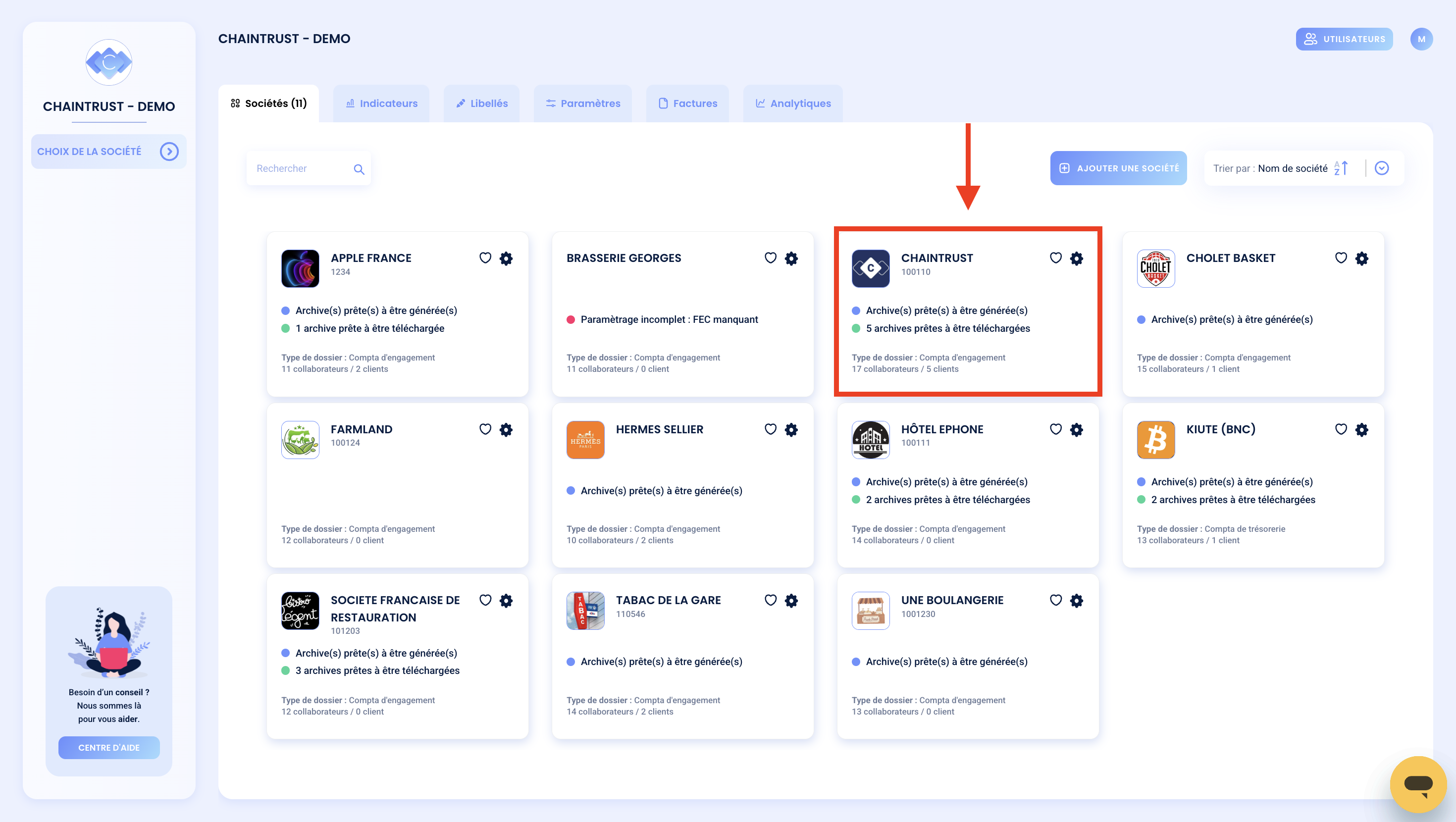Open the Factures tab
The image size is (1456, 822).
687,103
